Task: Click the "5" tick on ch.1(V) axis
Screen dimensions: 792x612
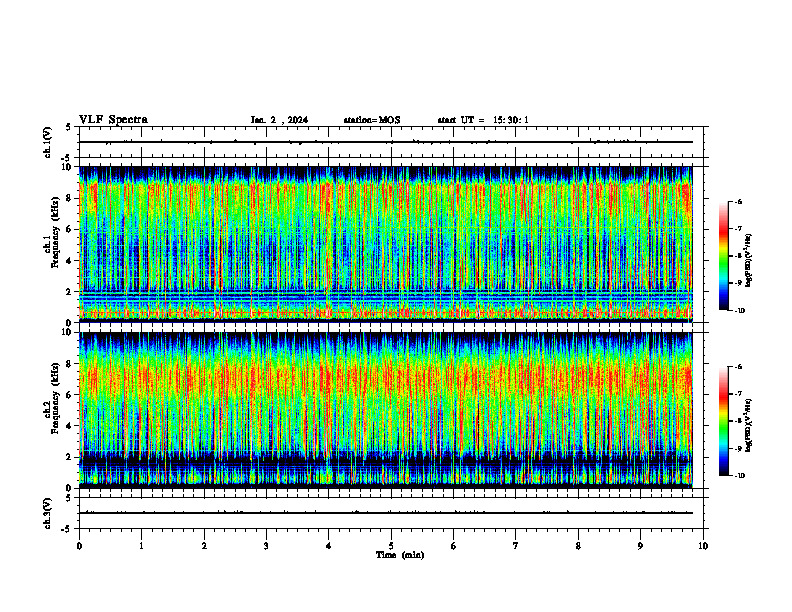Action: point(69,127)
